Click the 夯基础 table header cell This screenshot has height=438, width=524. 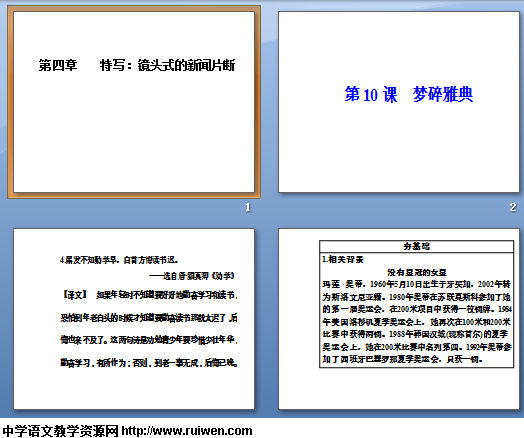coord(416,246)
